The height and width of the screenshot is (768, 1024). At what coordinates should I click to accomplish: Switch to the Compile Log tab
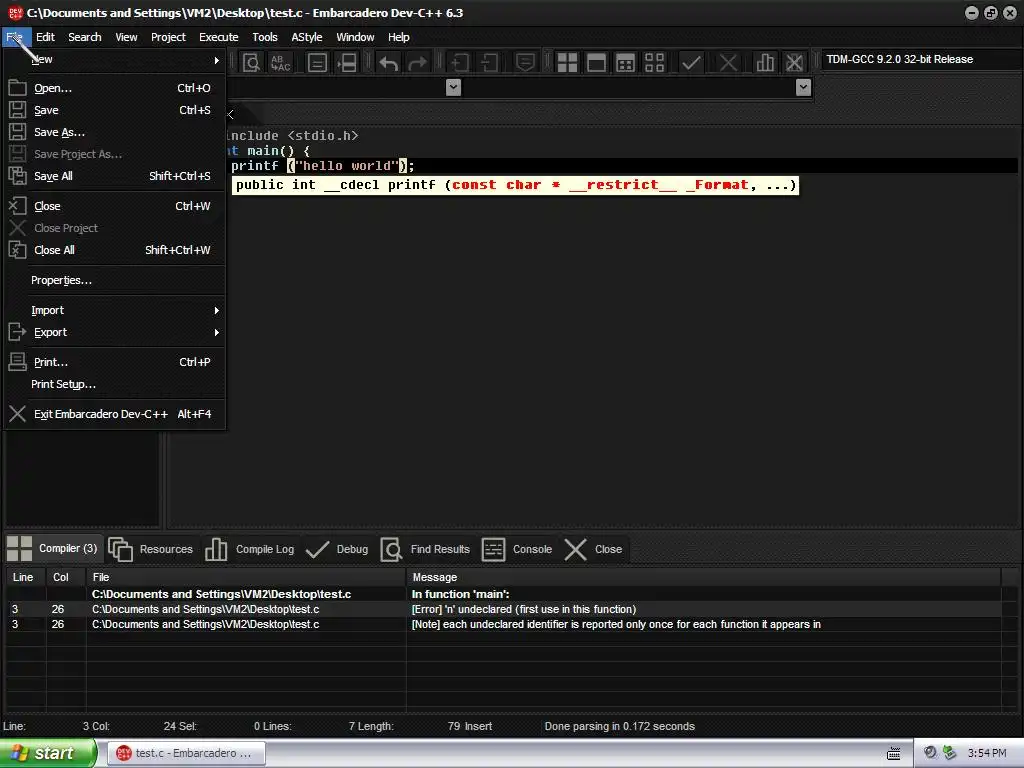(249, 549)
